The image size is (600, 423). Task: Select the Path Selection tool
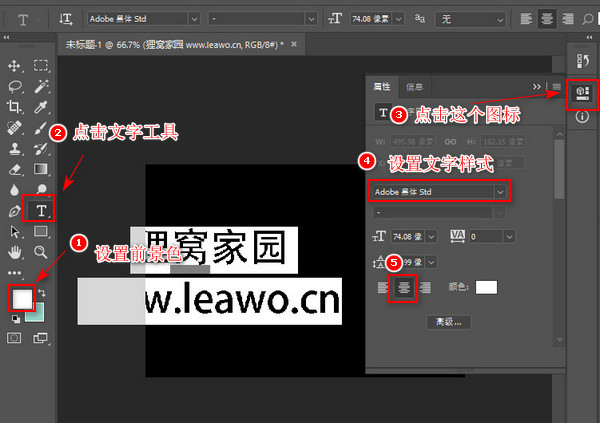15,232
